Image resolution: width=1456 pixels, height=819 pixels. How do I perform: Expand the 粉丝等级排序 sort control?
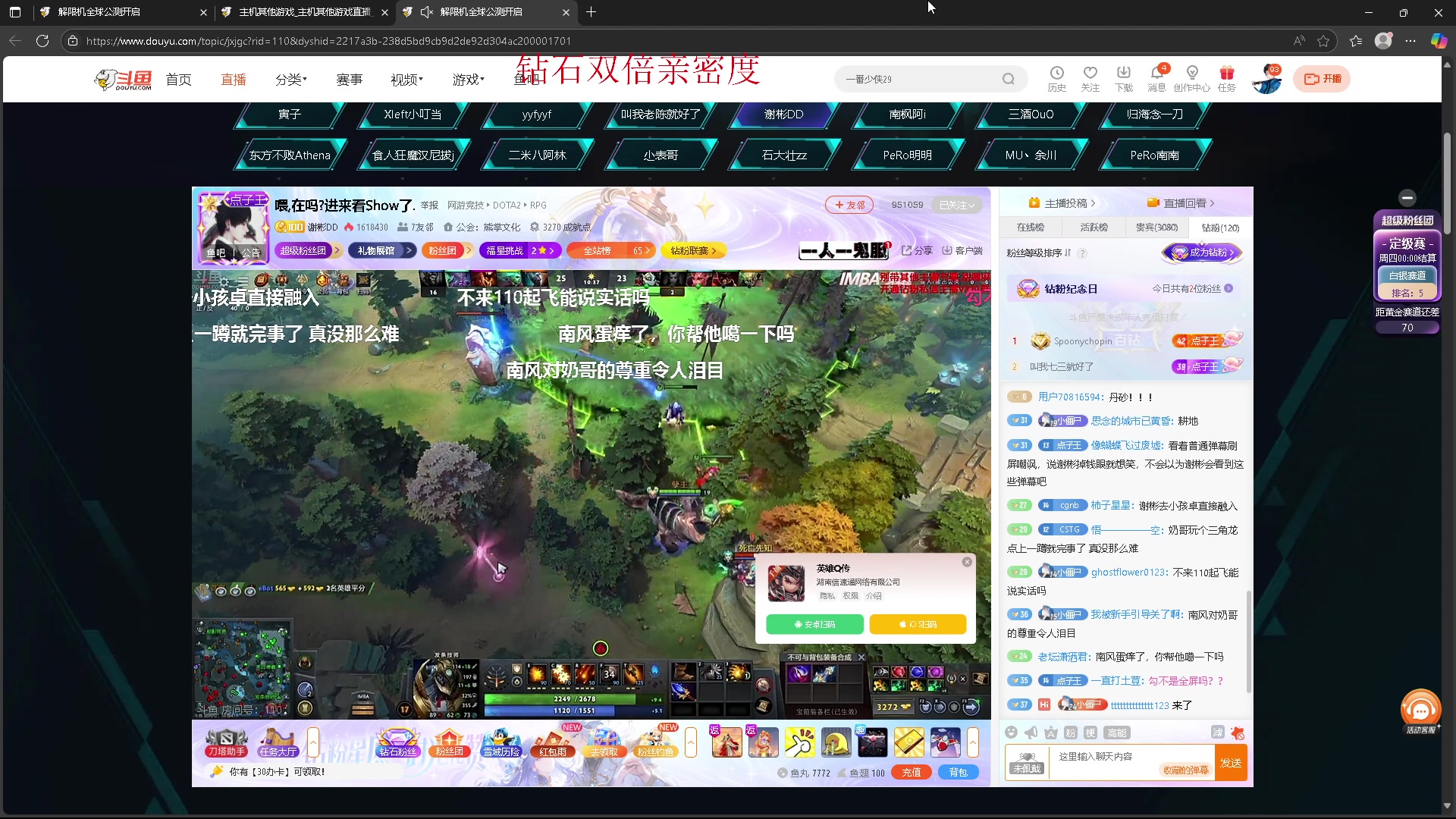tap(1039, 253)
